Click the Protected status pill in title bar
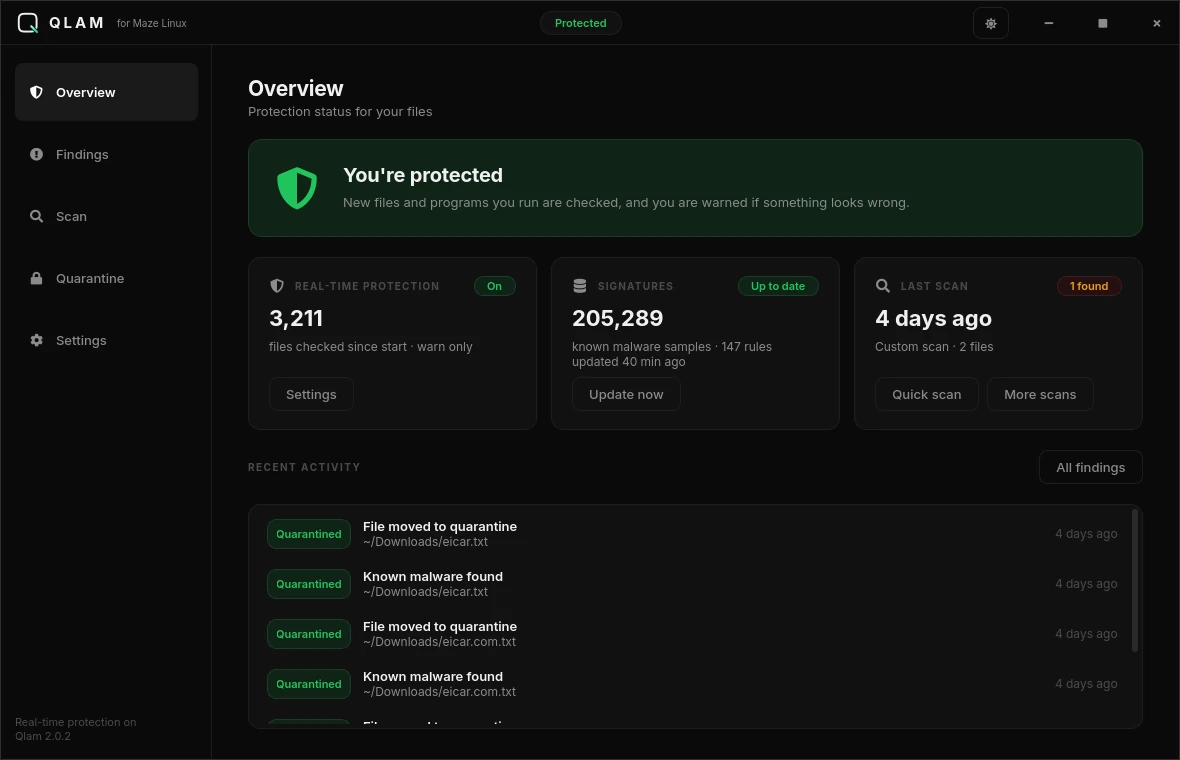 (580, 23)
